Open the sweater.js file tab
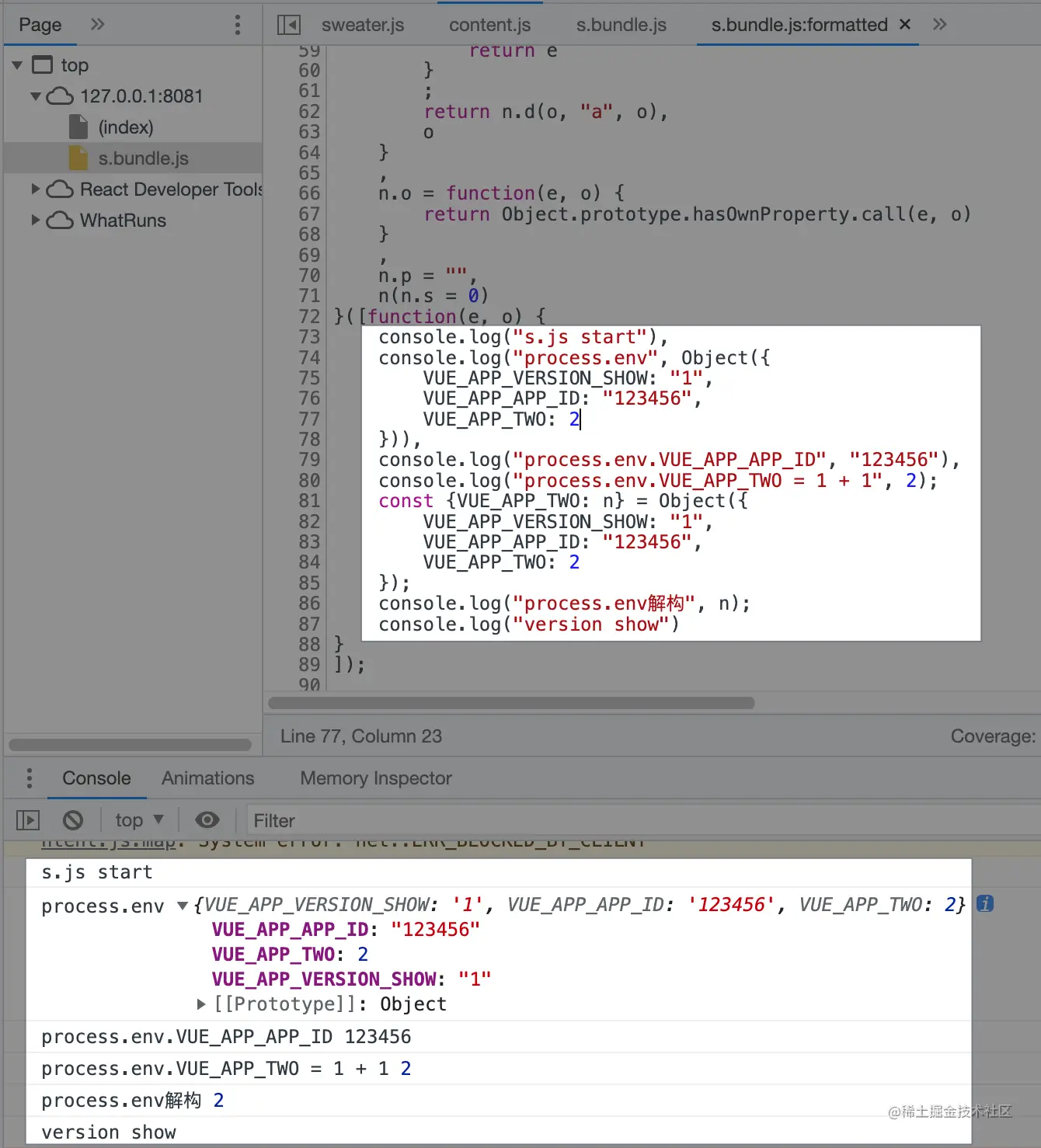The width and height of the screenshot is (1041, 1148). 363,25
